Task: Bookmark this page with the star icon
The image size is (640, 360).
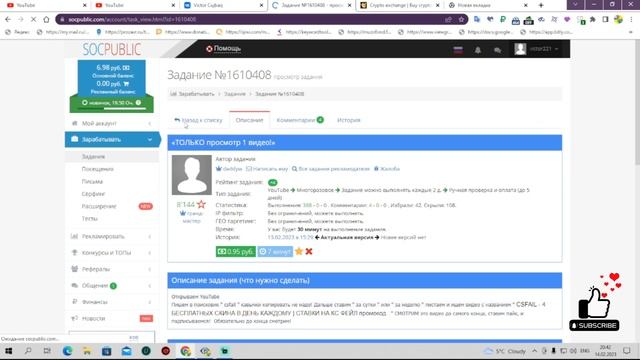Action: 461,19
